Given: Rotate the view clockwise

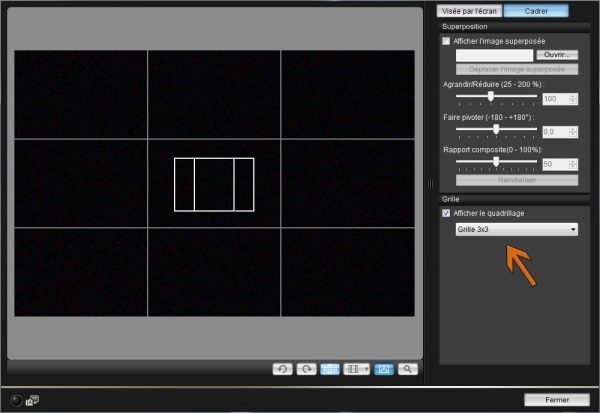Looking at the screenshot, I should click(306, 369).
